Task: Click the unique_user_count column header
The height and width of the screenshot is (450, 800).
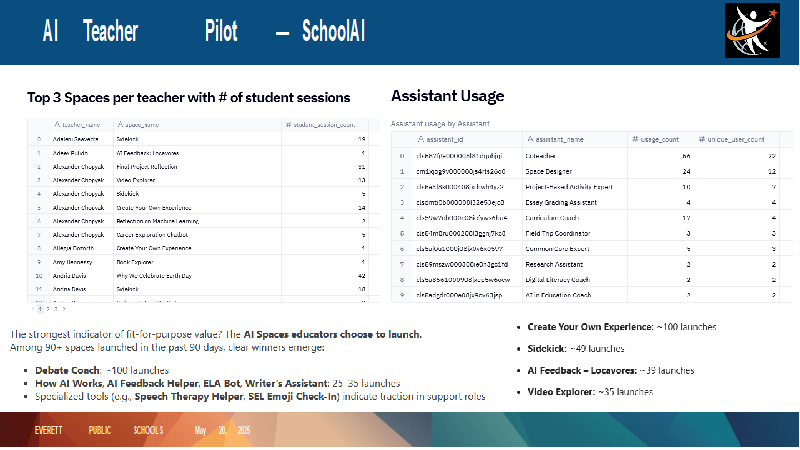Action: click(731, 139)
